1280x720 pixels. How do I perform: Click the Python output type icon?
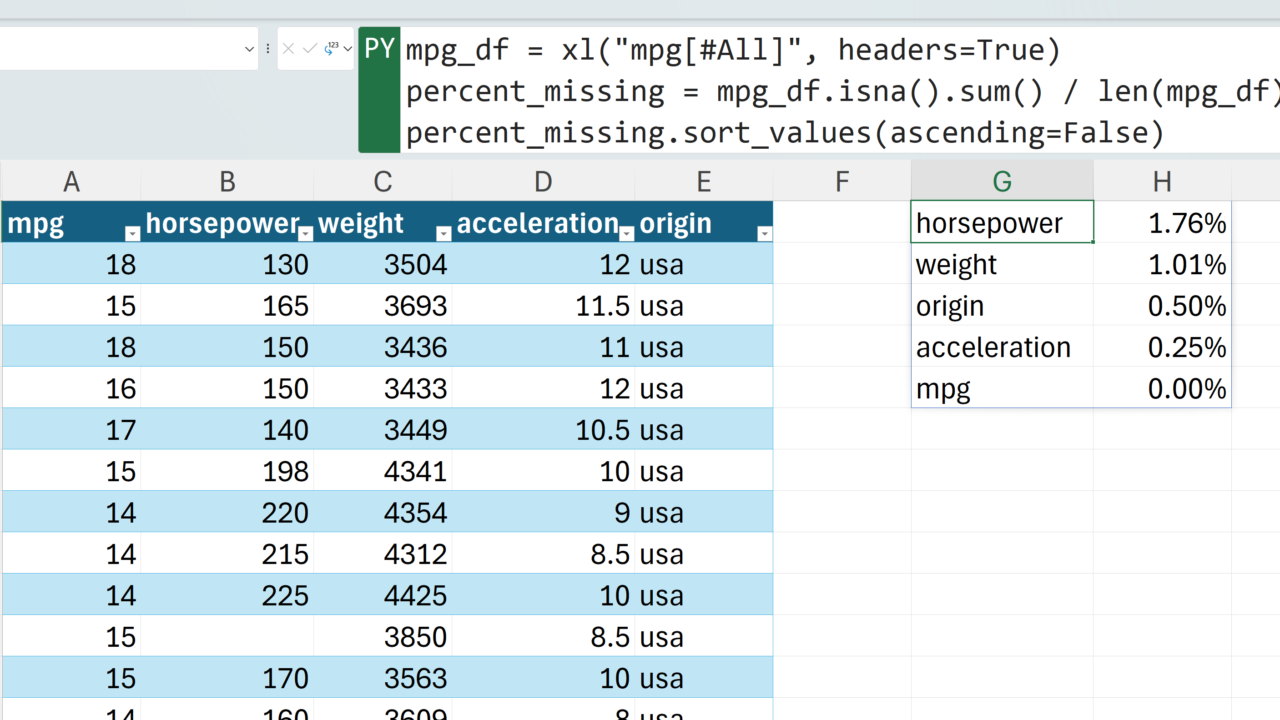331,48
